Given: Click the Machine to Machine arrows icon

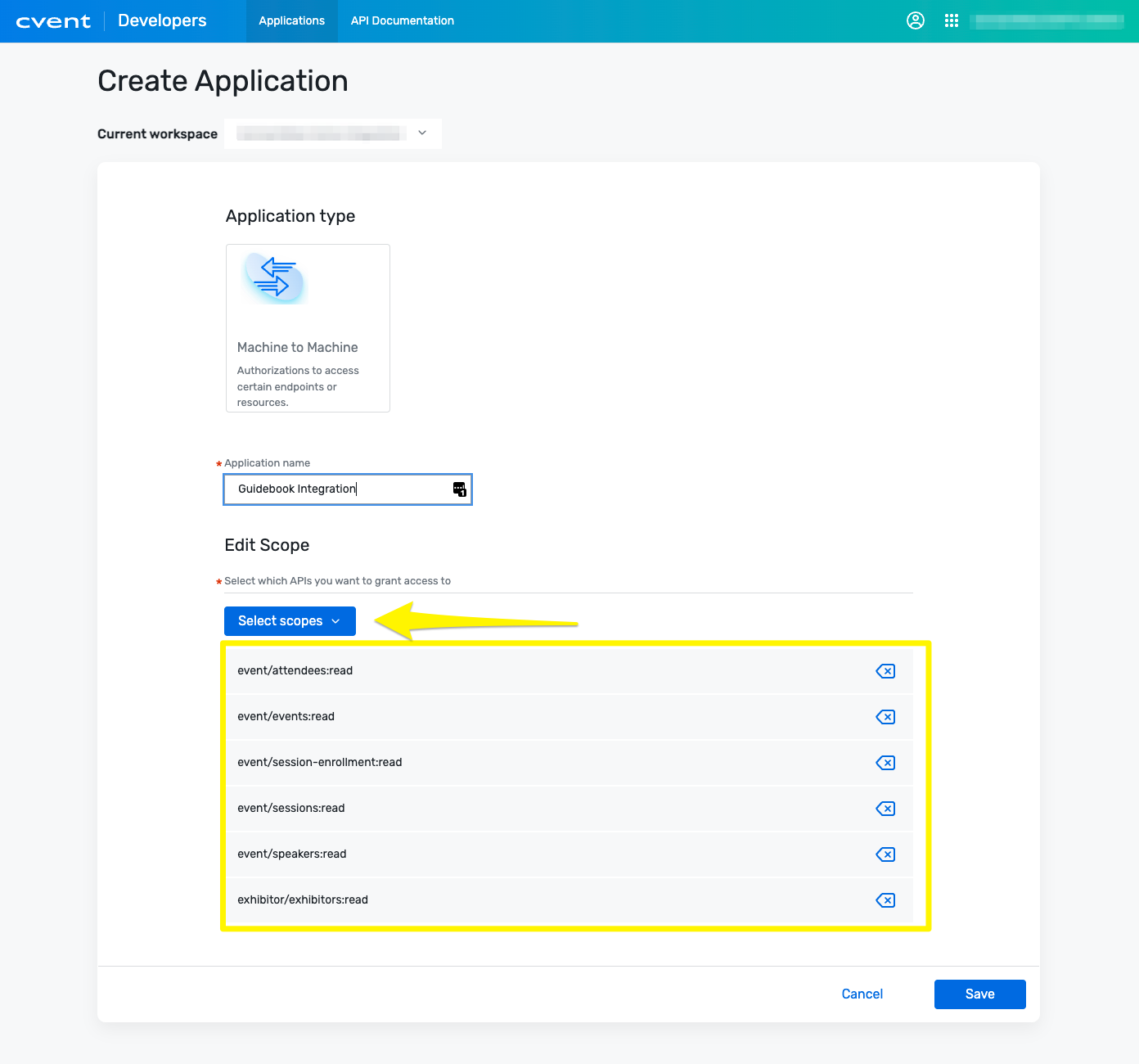Looking at the screenshot, I should (x=275, y=278).
